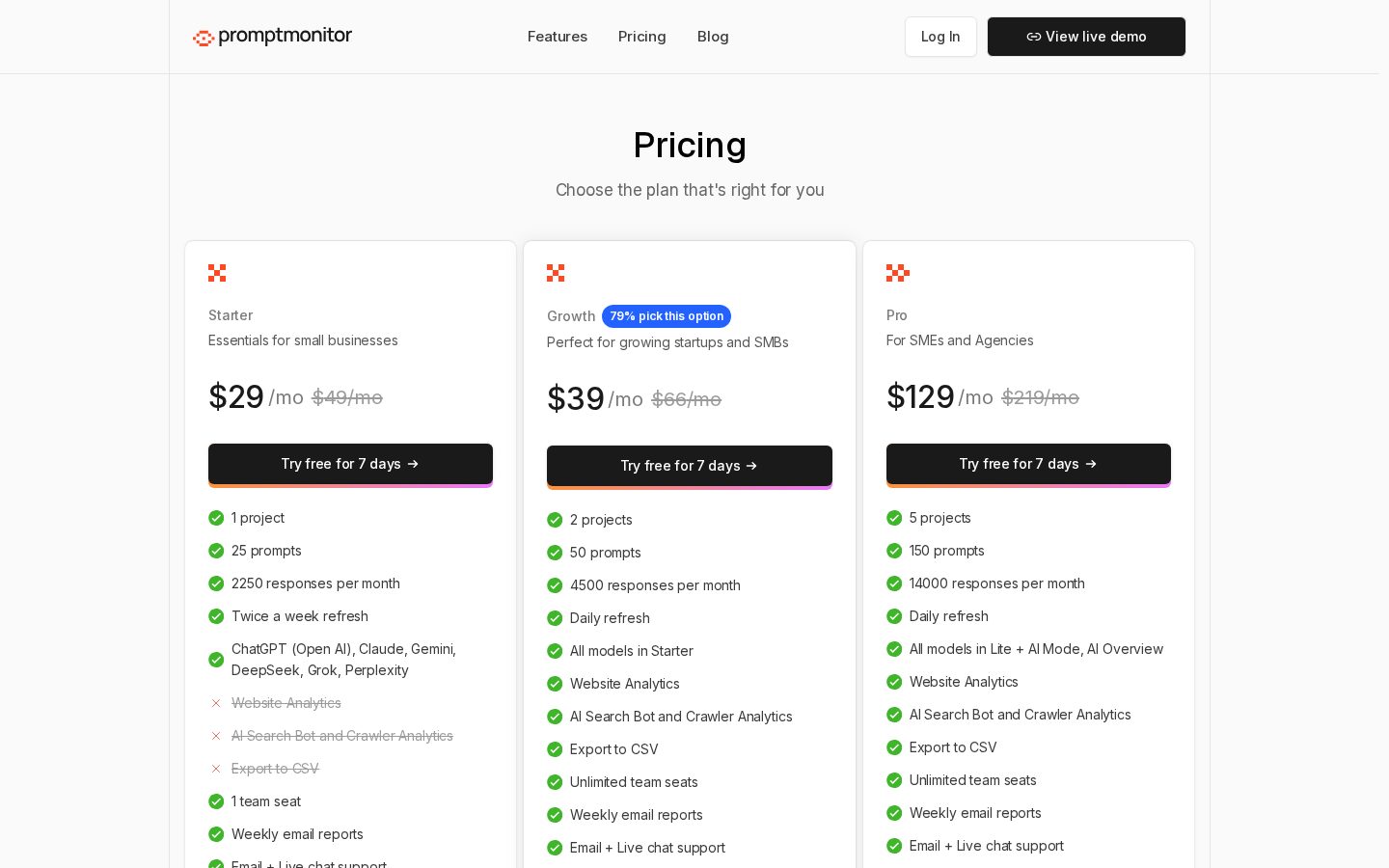Click the Log In button
The height and width of the screenshot is (868, 1389).
pos(940,37)
